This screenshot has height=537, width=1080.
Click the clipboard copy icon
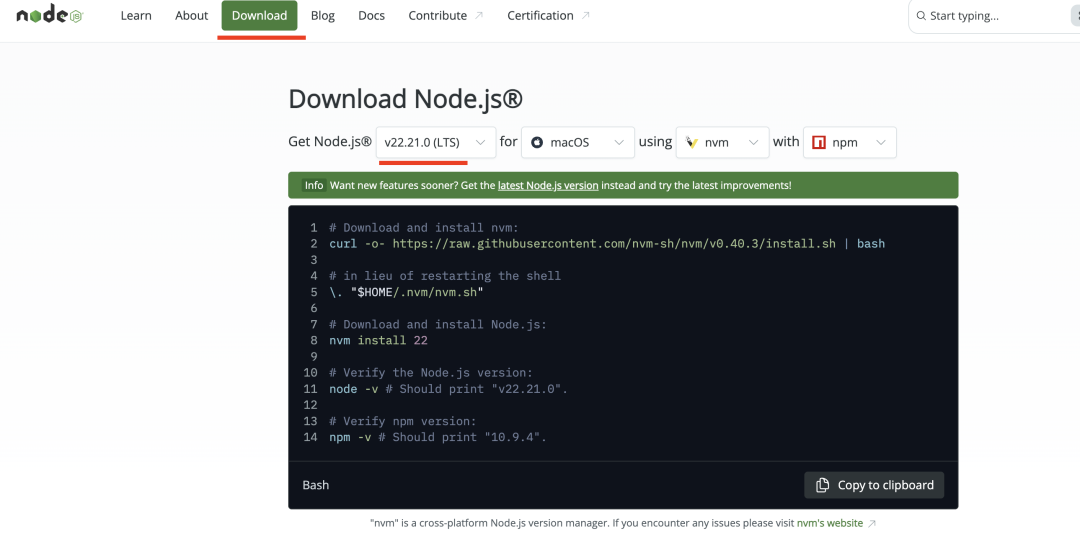[822, 485]
